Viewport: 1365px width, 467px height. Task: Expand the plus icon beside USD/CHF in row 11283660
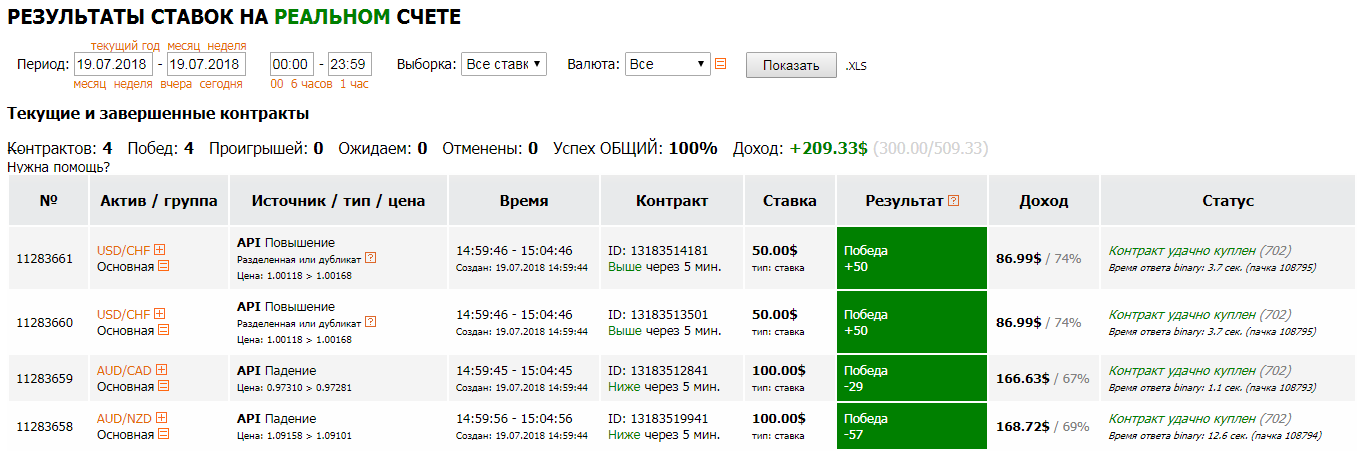tap(159, 314)
